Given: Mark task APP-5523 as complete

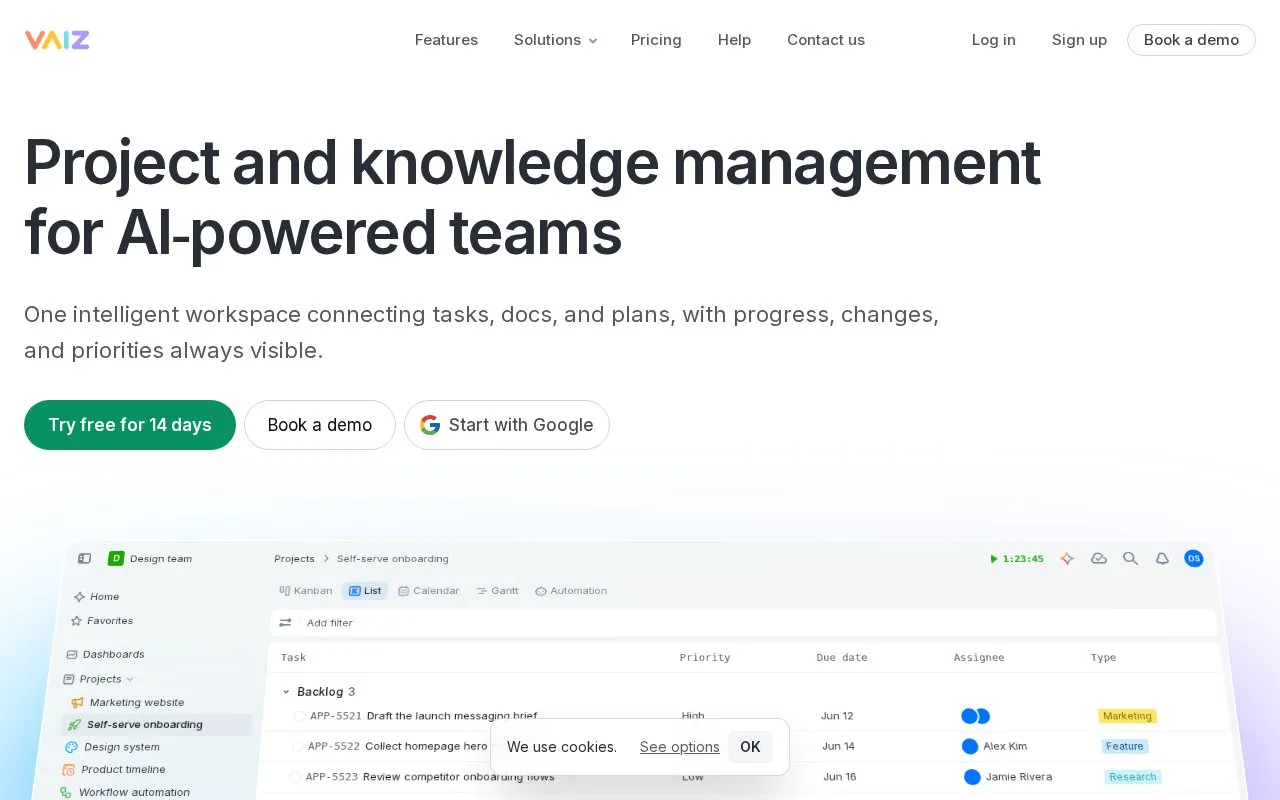Looking at the screenshot, I should coord(295,777).
